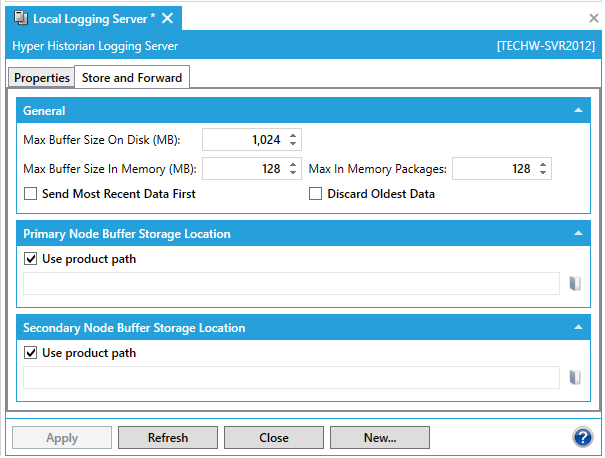Uncheck Use product path for Secondary Node
The image size is (605, 458).
tap(31, 353)
